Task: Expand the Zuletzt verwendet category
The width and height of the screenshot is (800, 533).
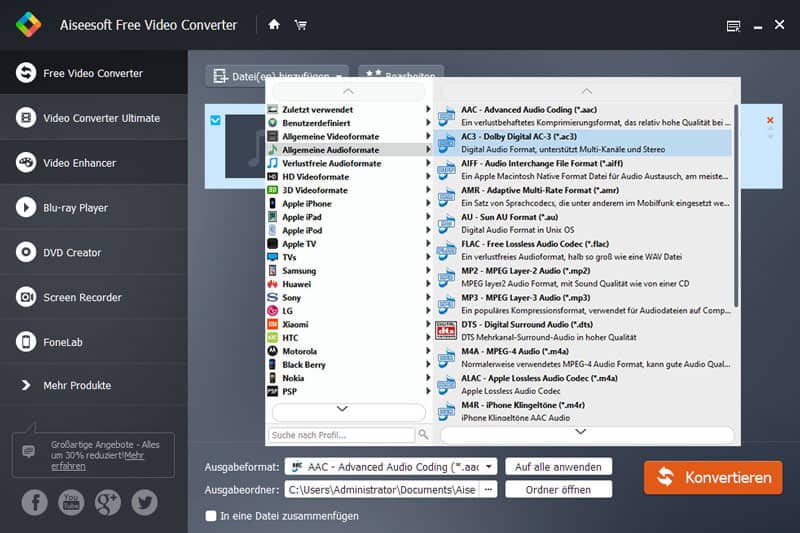Action: click(349, 109)
